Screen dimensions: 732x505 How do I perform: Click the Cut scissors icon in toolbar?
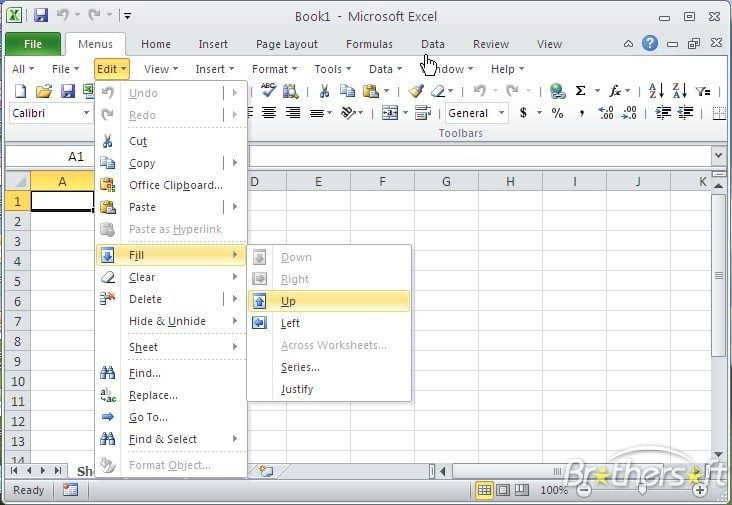(324, 91)
